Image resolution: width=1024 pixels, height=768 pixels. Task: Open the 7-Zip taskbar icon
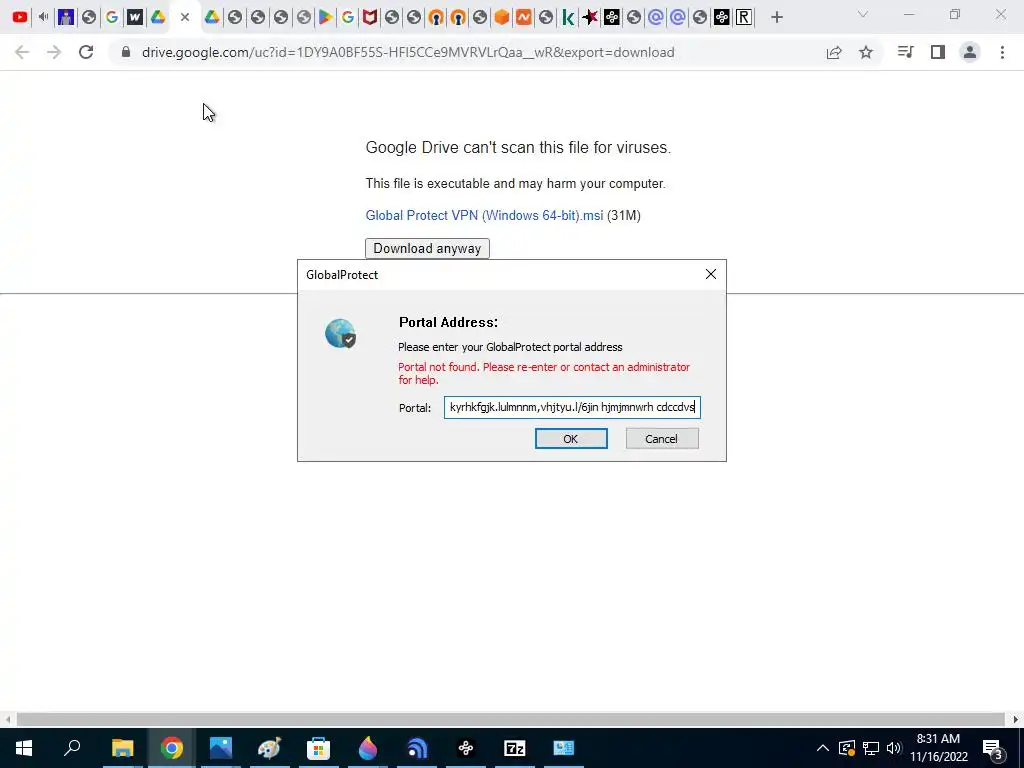(515, 748)
